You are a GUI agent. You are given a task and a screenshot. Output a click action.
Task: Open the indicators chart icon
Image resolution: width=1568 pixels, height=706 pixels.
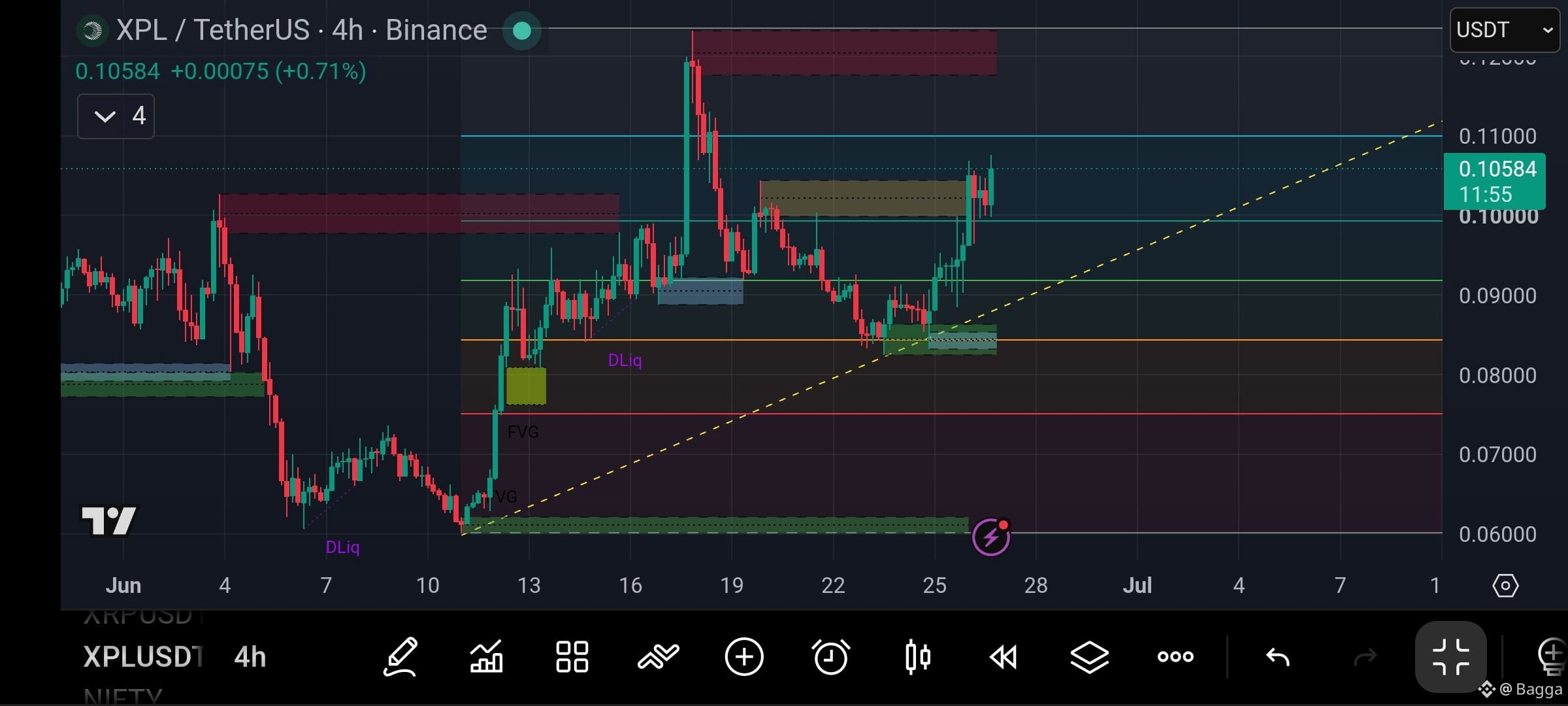pyautogui.click(x=486, y=656)
